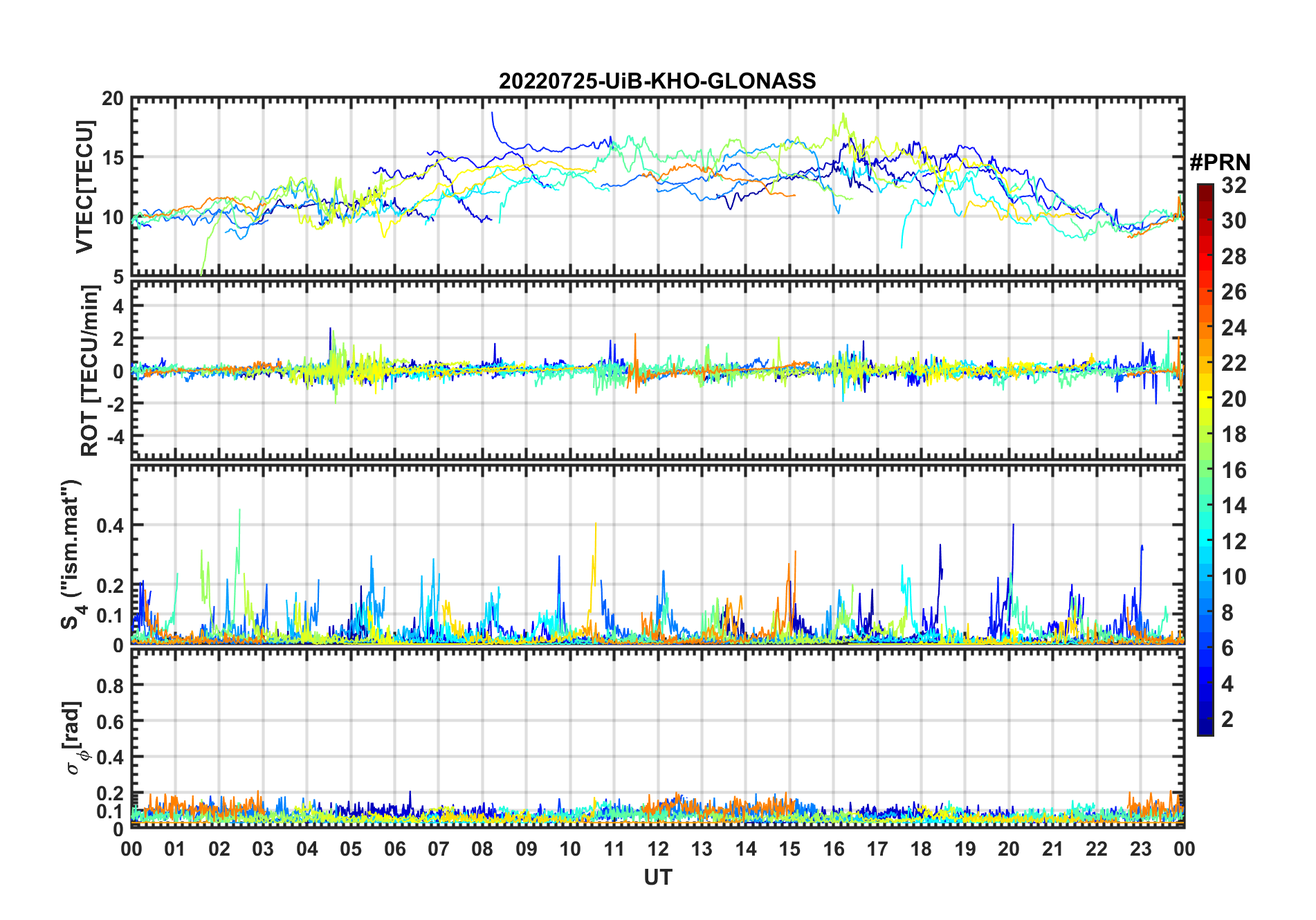Select colorbar tick label 12

point(1234,542)
